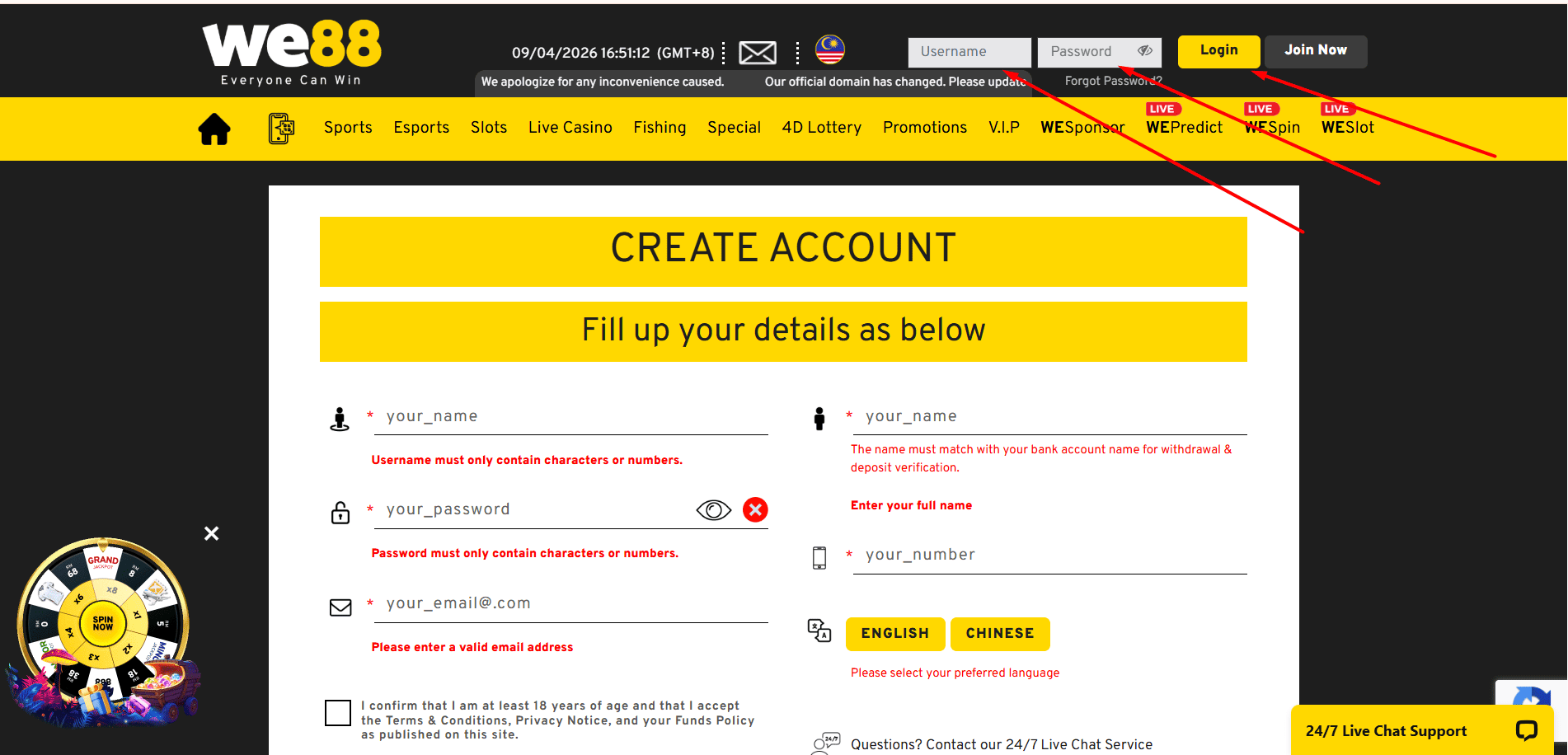Viewport: 1568px width, 755px height.
Task: Open WESpin live page
Action: [1272, 128]
